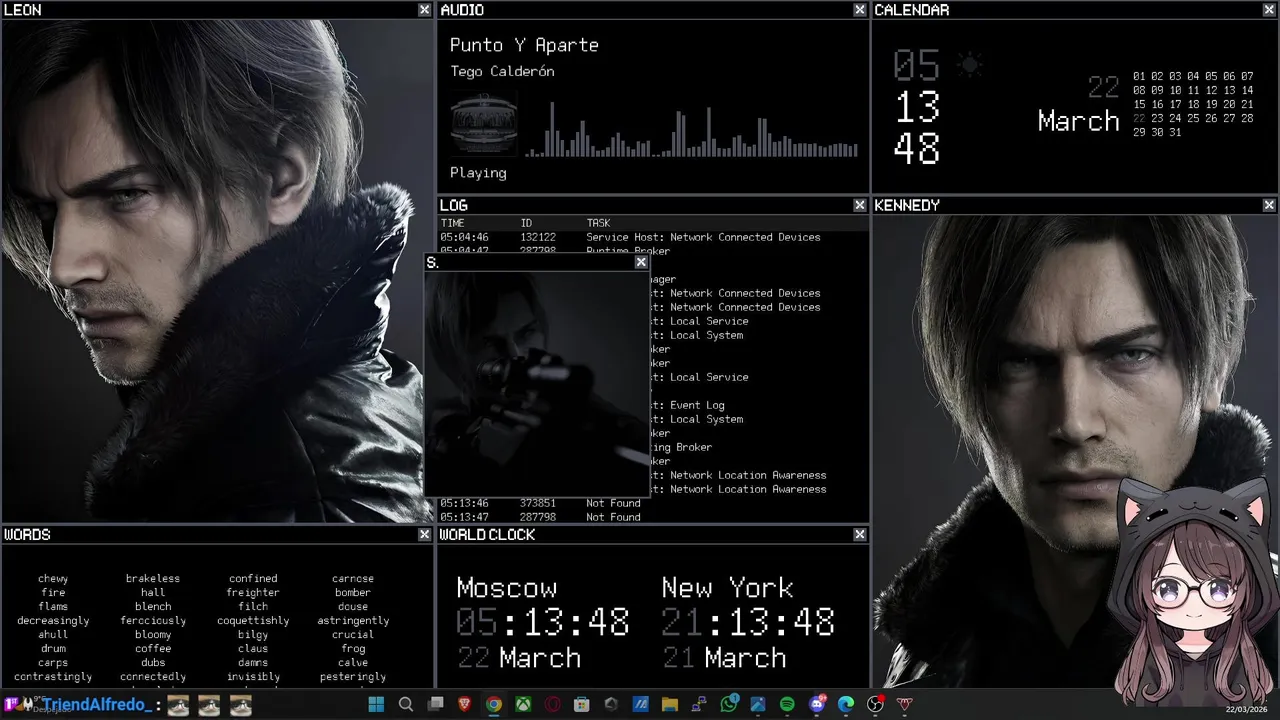1280x720 pixels.
Task: Select log row with ID 373851
Action: point(654,503)
